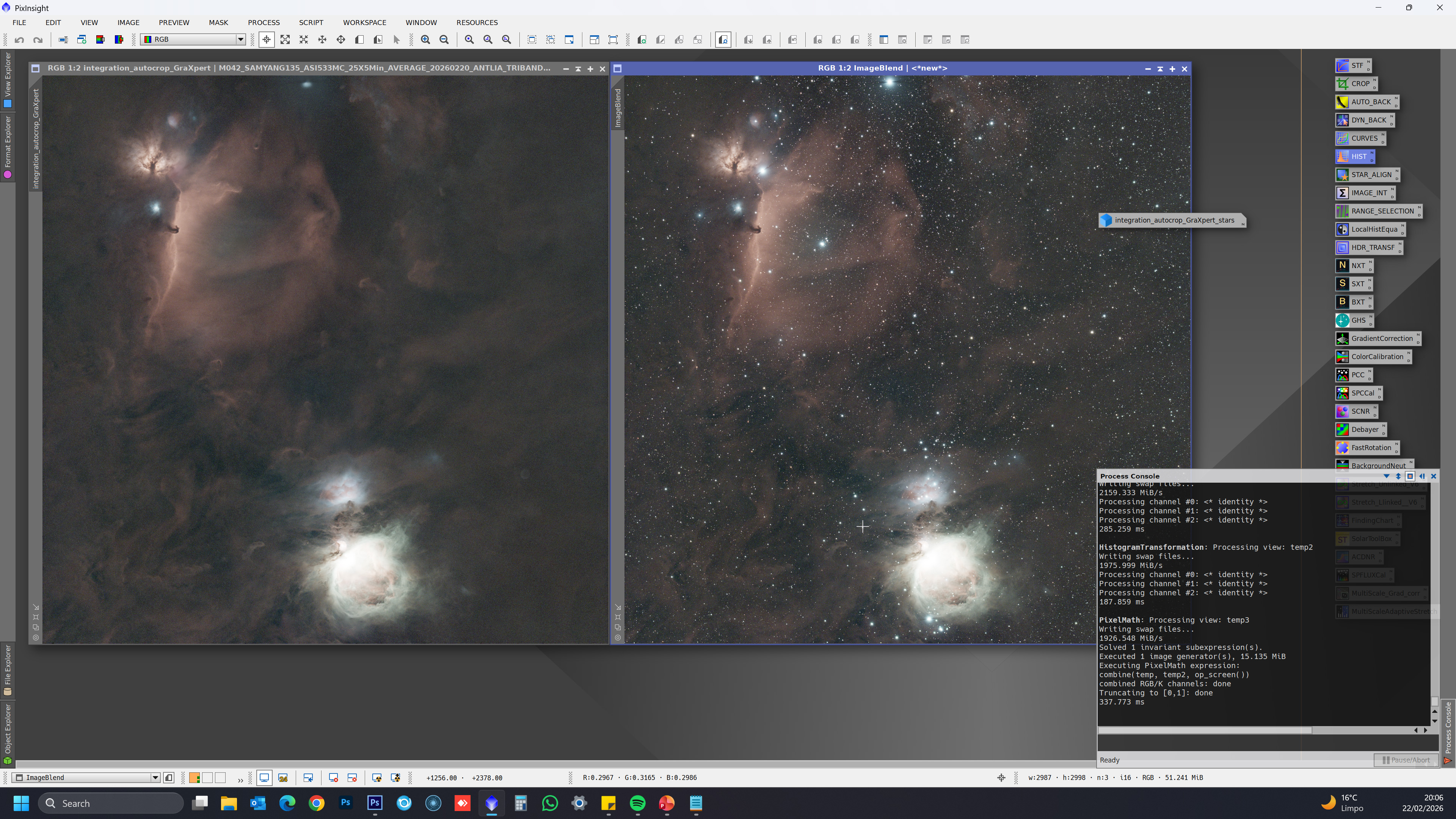The width and height of the screenshot is (1456, 819).
Task: Expand the Process Console options arrow
Action: (1386, 477)
